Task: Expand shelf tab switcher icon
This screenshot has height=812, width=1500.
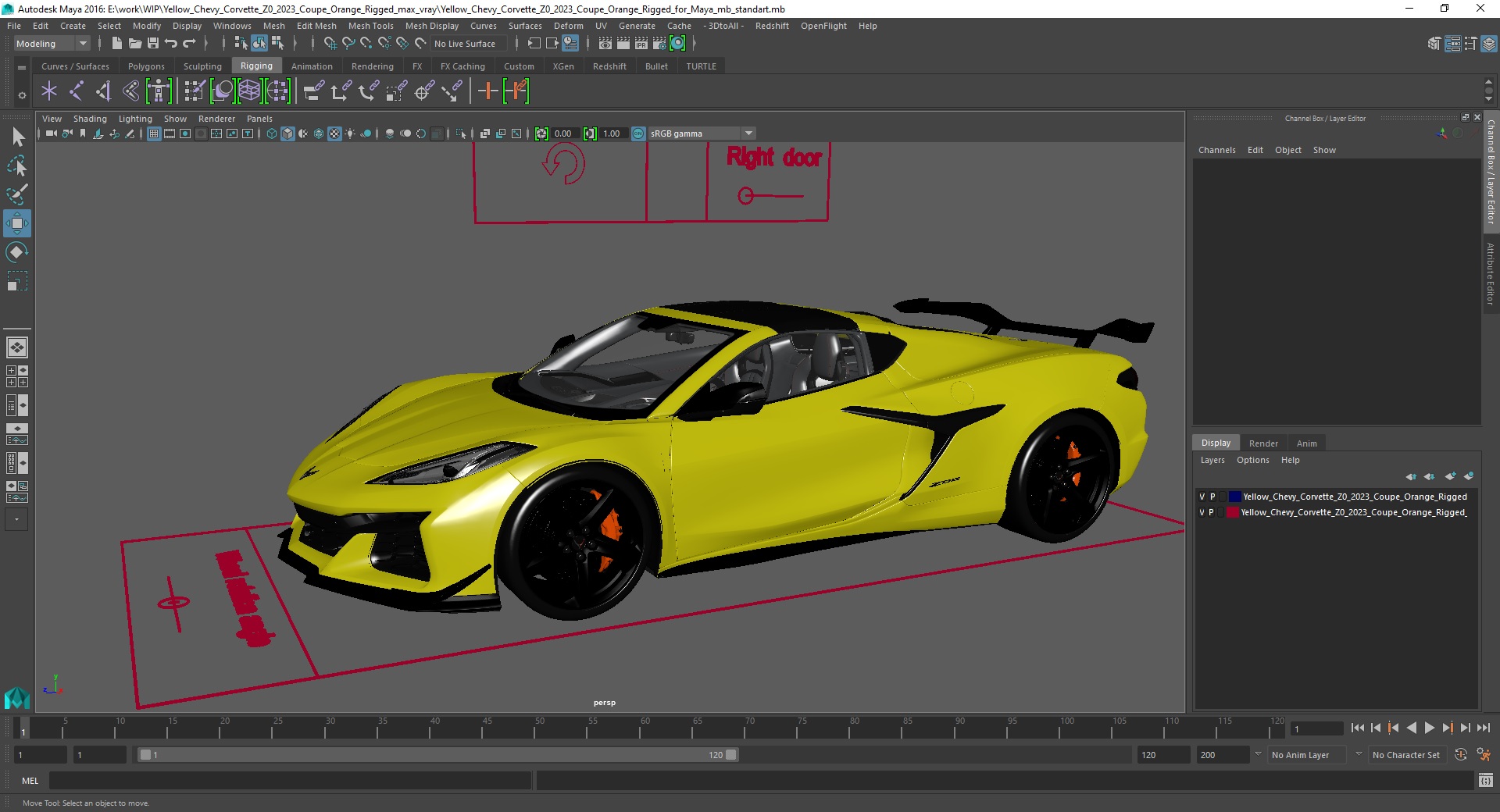Action: 22,67
